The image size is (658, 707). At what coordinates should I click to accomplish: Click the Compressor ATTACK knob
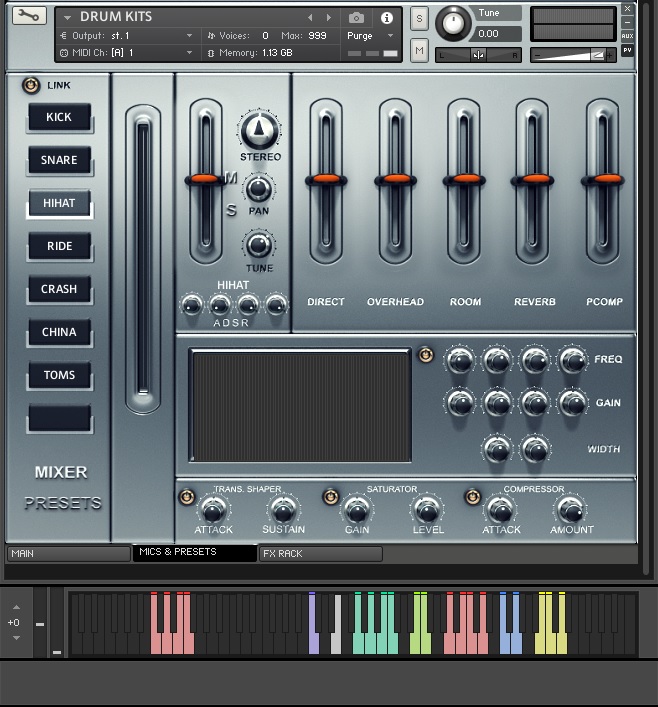[x=500, y=510]
